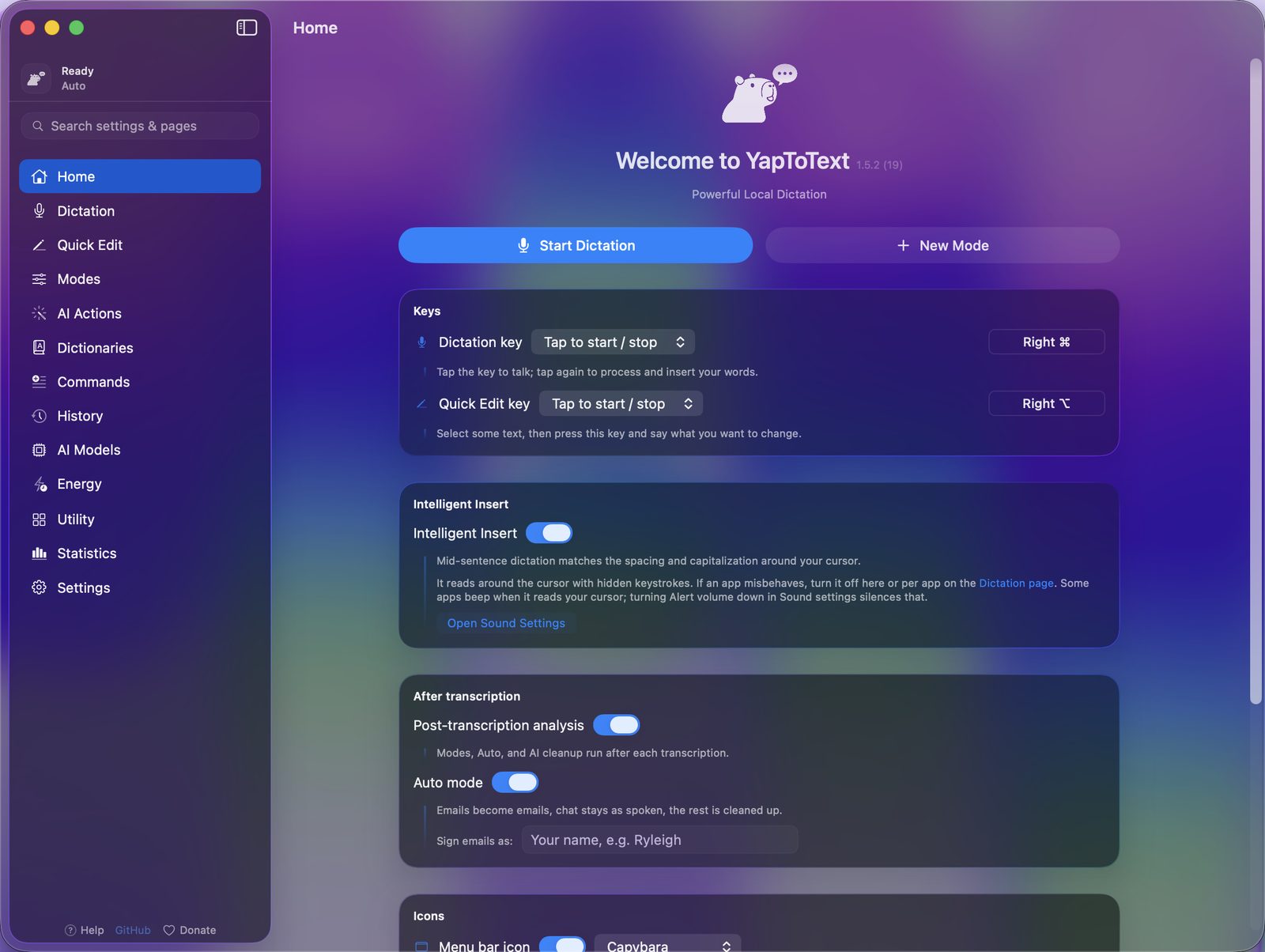Toggle the Menu bar icon switch
Screen dimensions: 1265x952
point(562,944)
